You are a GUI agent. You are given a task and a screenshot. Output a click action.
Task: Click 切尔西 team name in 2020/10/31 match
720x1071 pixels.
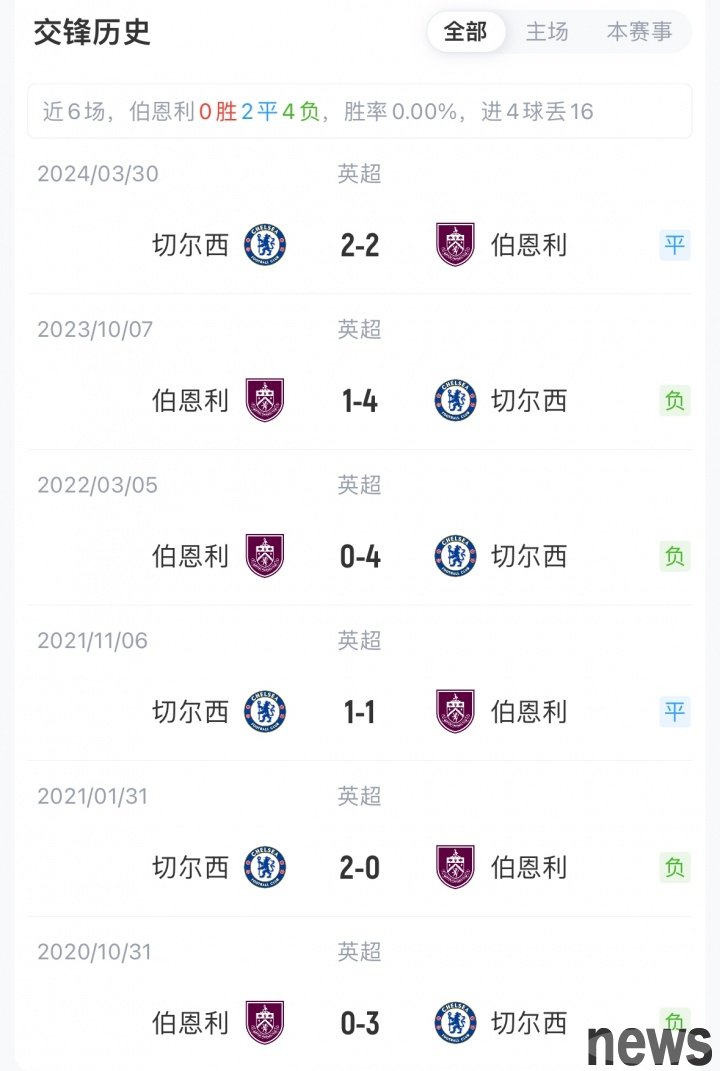point(529,1023)
